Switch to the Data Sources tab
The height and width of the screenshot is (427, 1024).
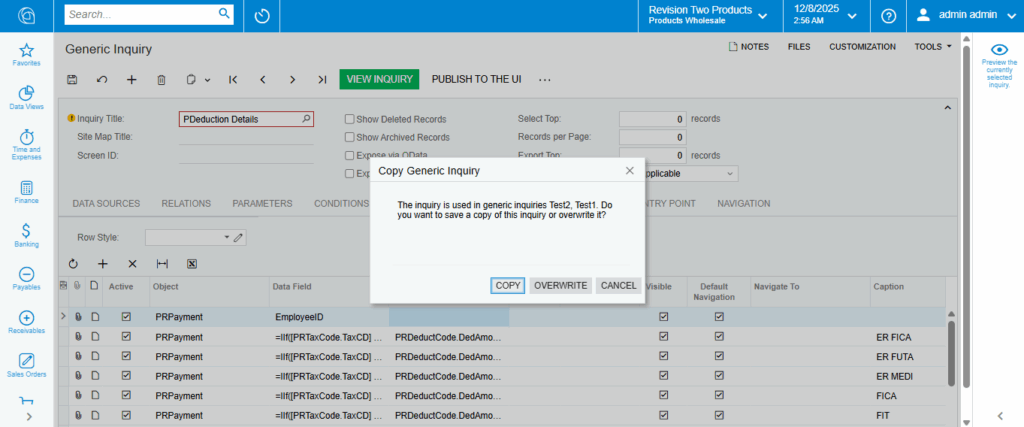[106, 203]
